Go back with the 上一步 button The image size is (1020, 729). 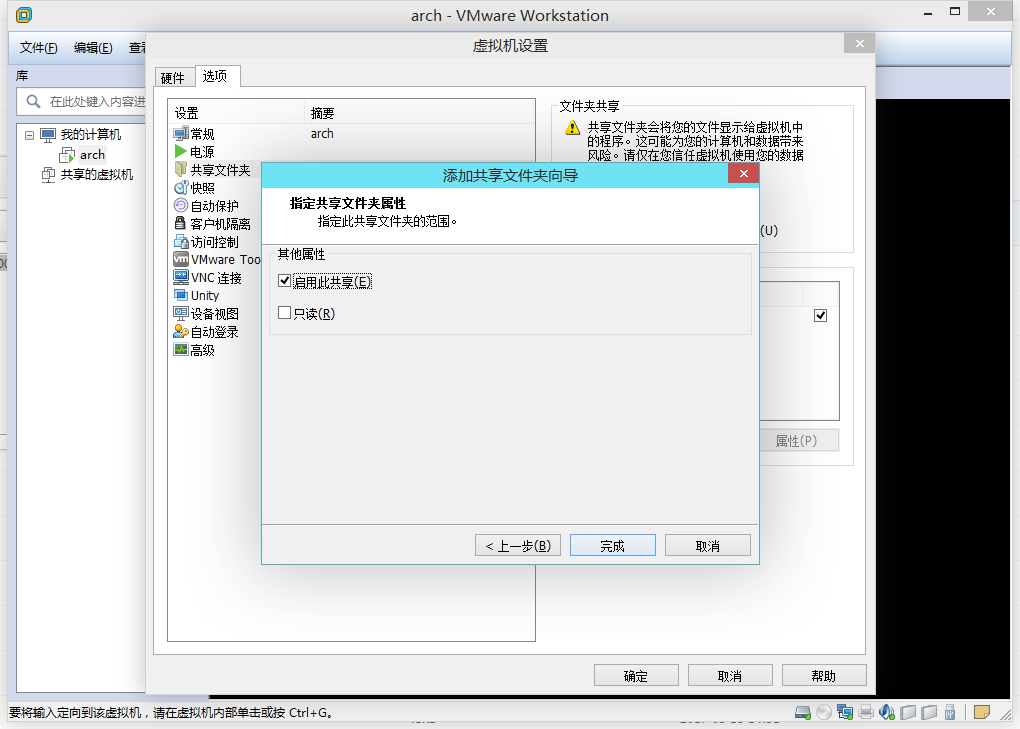[x=517, y=545]
